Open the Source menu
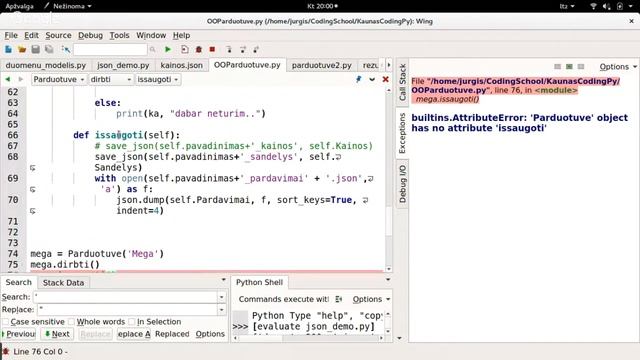 (x=58, y=36)
